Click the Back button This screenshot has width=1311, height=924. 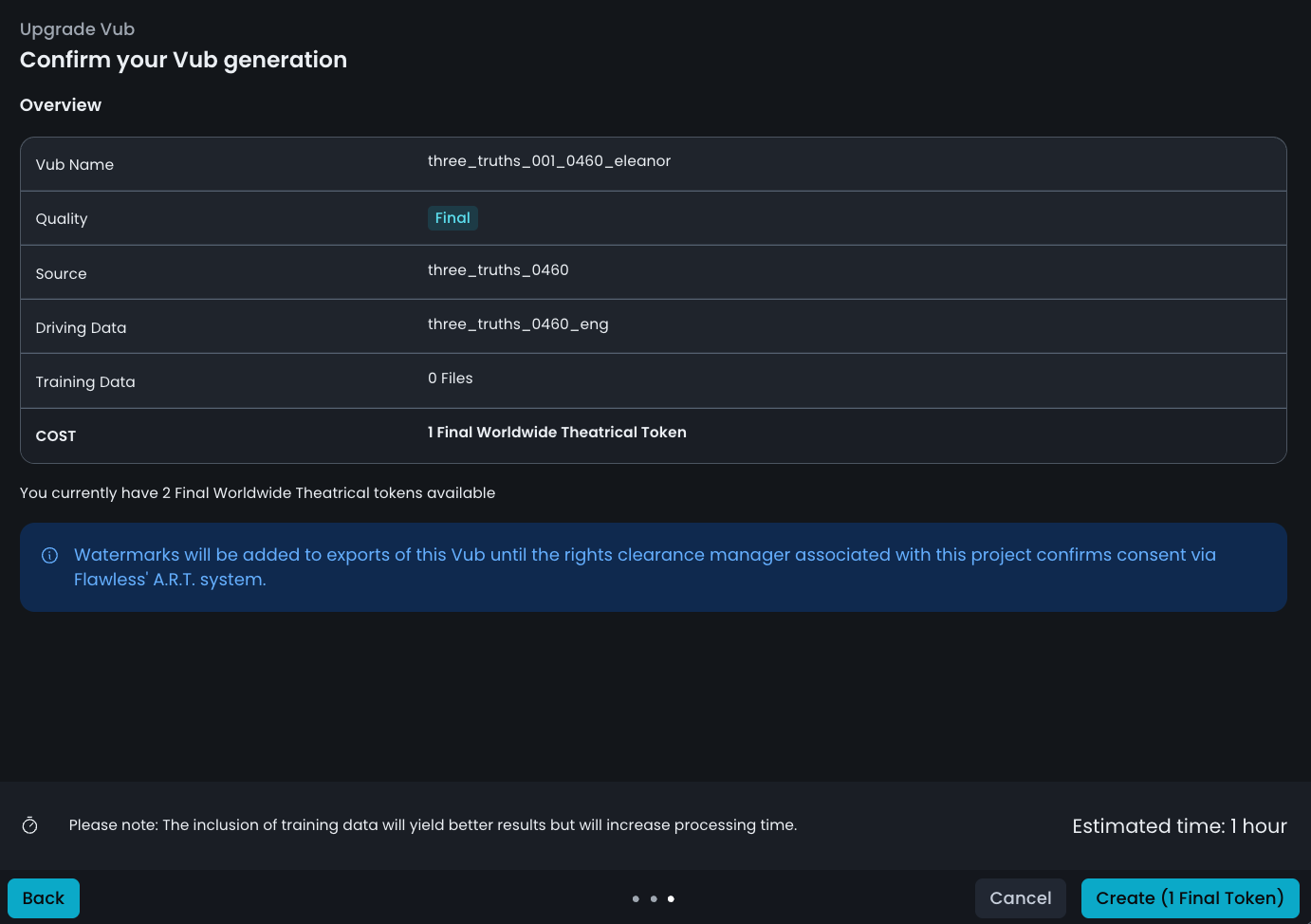[44, 897]
